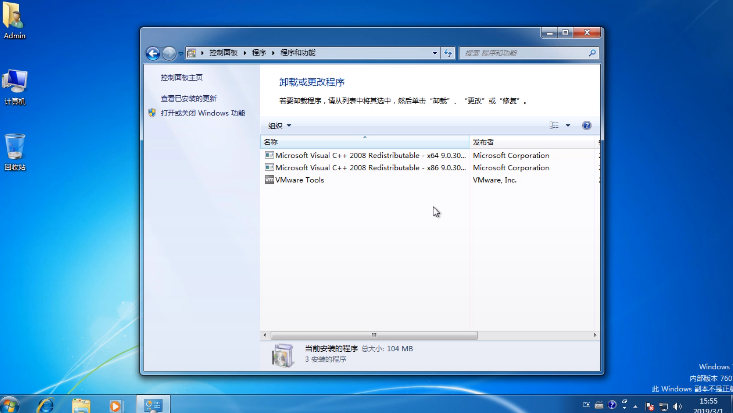Viewport: 733px width, 413px height.
Task: Launch Internet Explorer from taskbar
Action: [x=45, y=405]
